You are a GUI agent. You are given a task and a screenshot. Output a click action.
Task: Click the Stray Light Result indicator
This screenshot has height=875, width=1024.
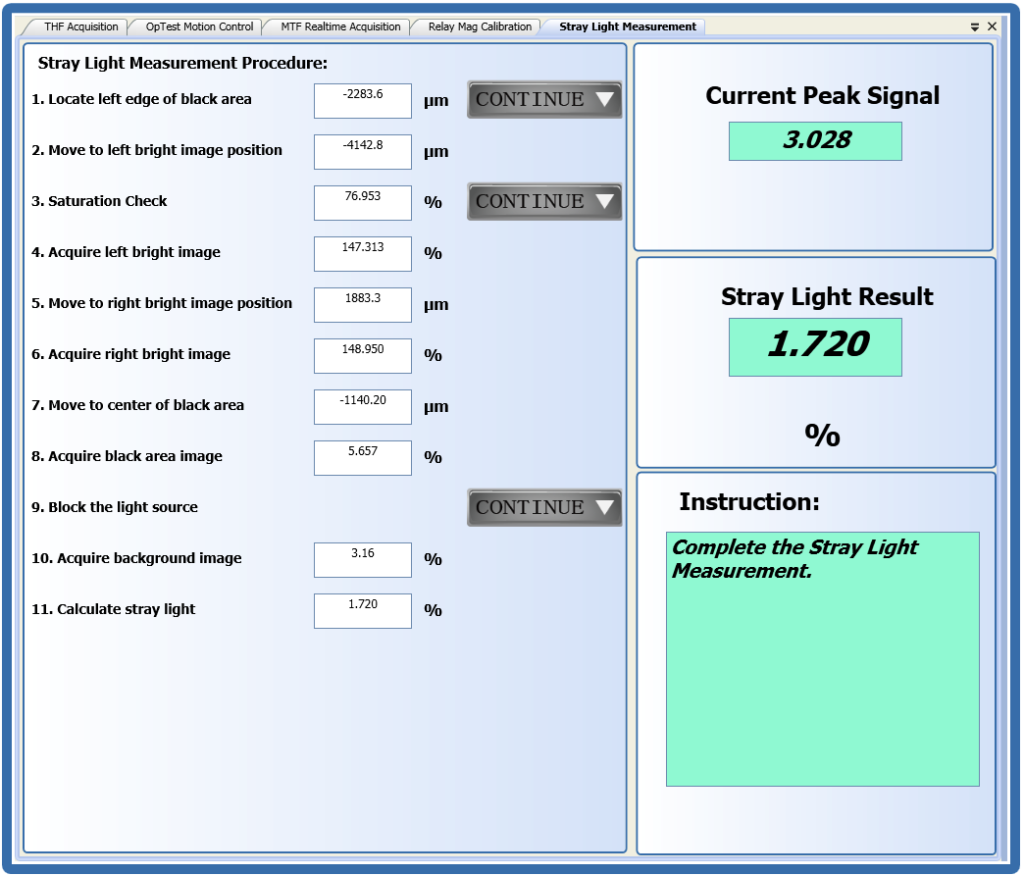click(817, 346)
